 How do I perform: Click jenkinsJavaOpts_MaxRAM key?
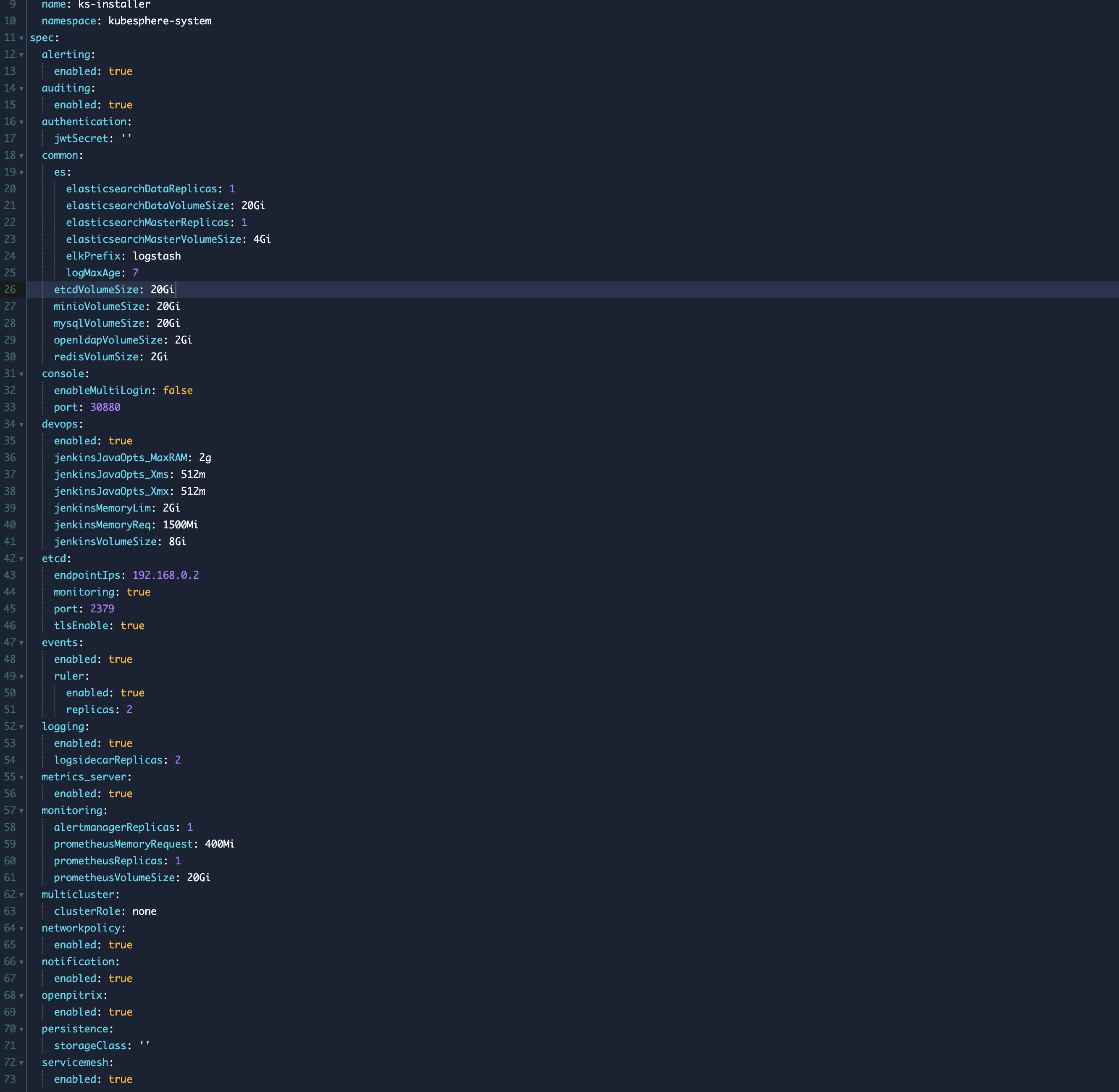[121, 458]
